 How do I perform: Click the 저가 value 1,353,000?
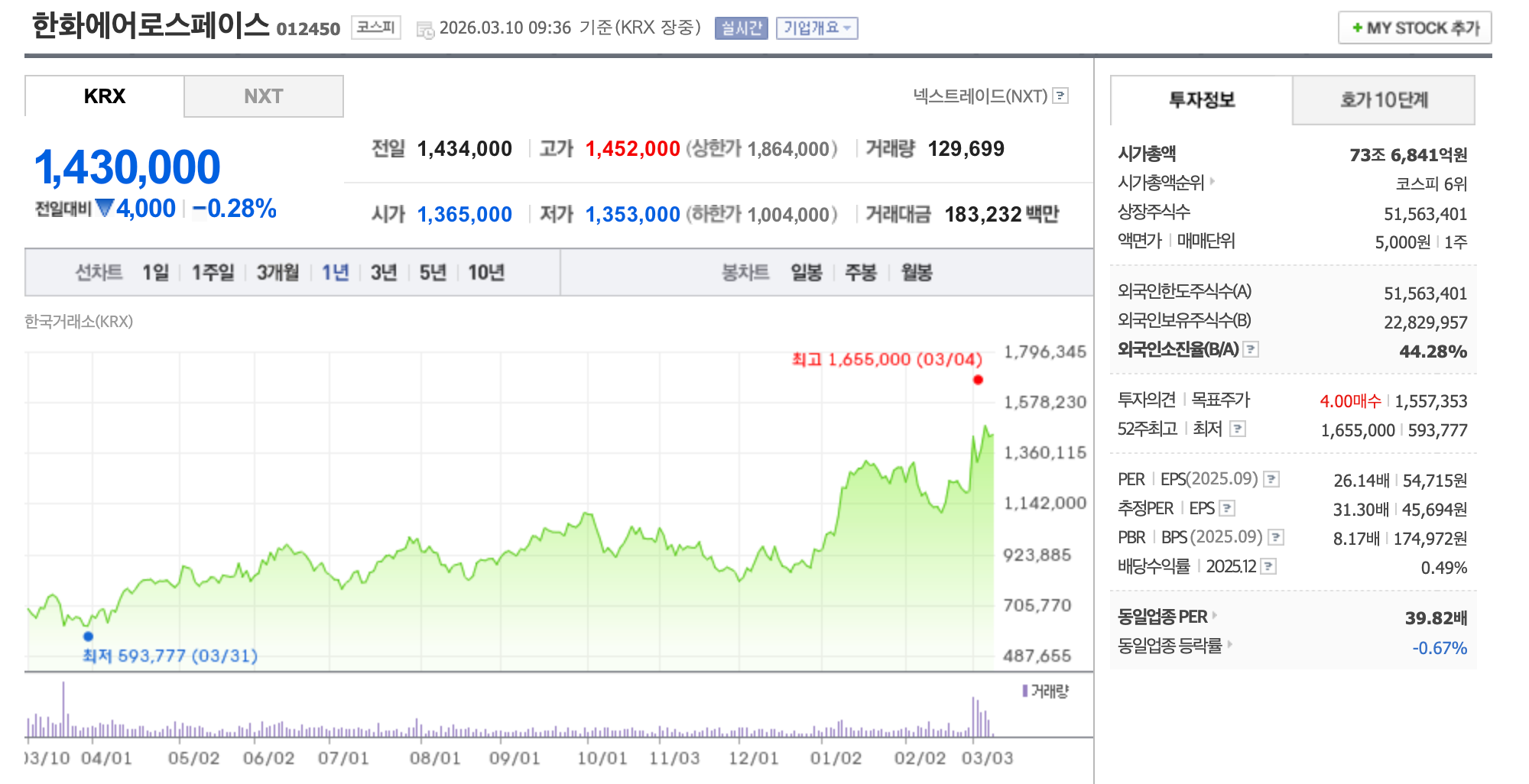click(x=633, y=214)
